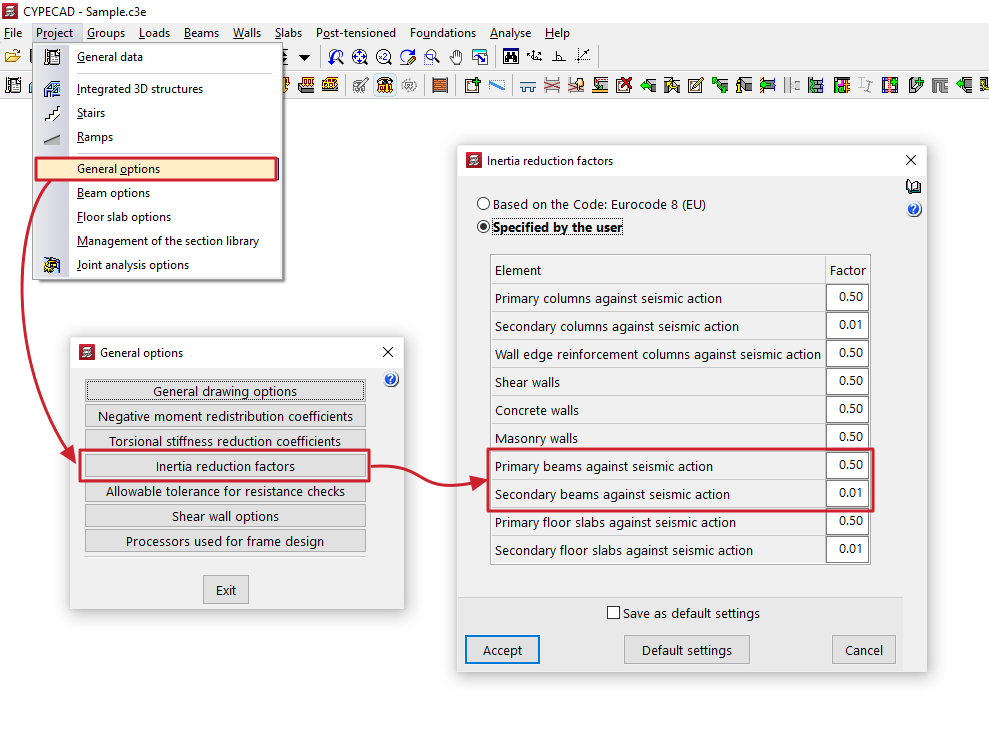Click the book icon in Inertia reduction dialog
This screenshot has width=989, height=752.
coord(913,186)
